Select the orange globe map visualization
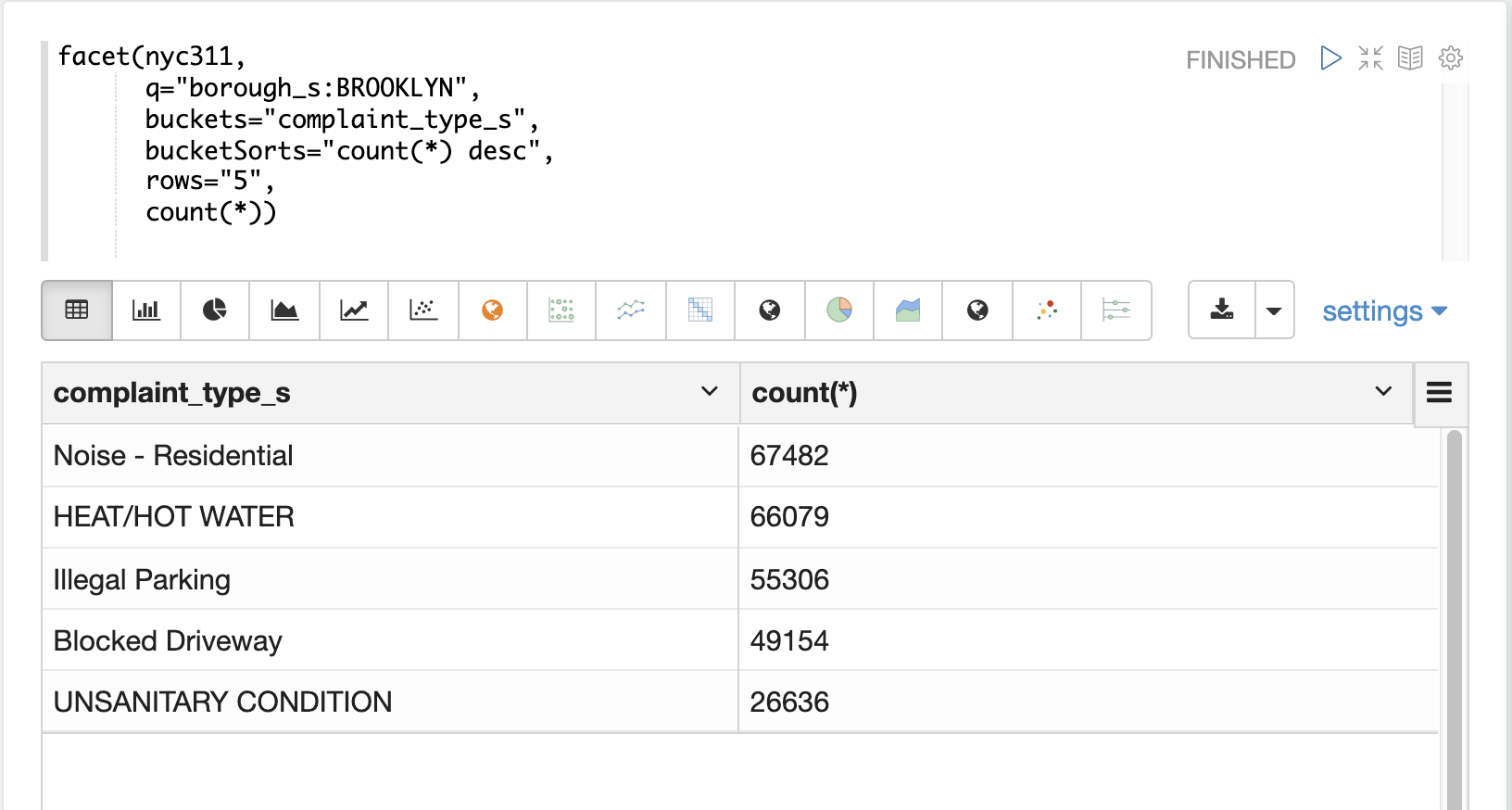This screenshot has width=1512, height=810. [493, 310]
